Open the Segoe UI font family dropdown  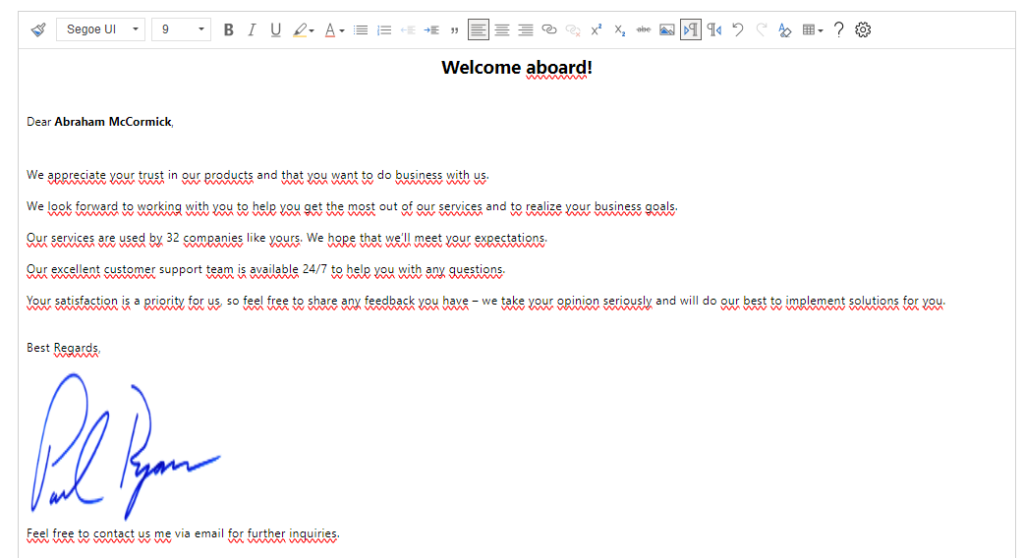click(101, 29)
